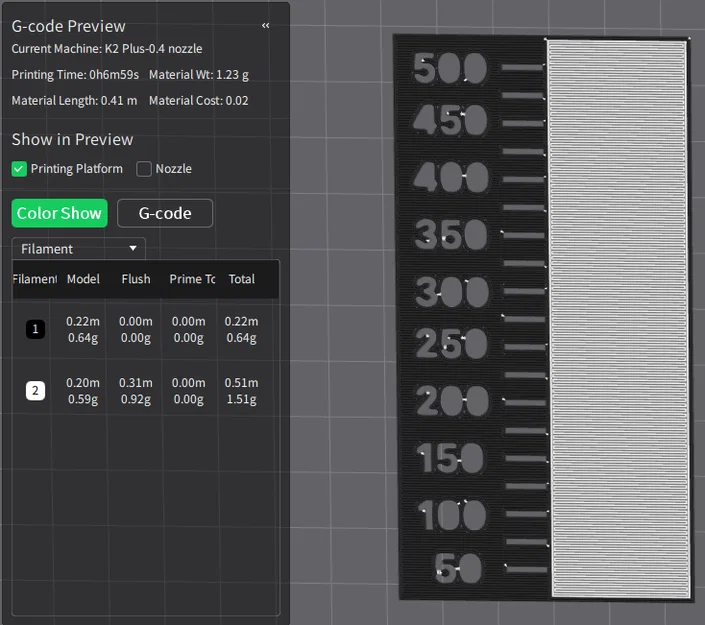Click the Flush column header
705x625 pixels.
[136, 279]
